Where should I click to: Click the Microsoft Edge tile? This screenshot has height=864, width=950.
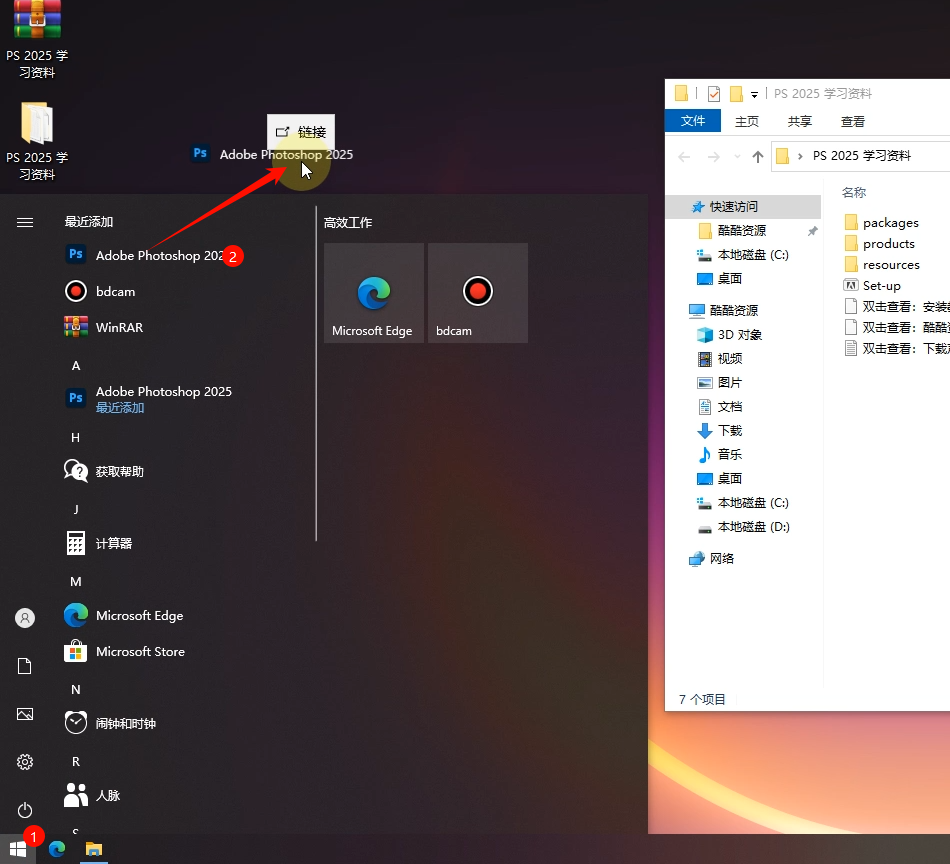point(373,293)
